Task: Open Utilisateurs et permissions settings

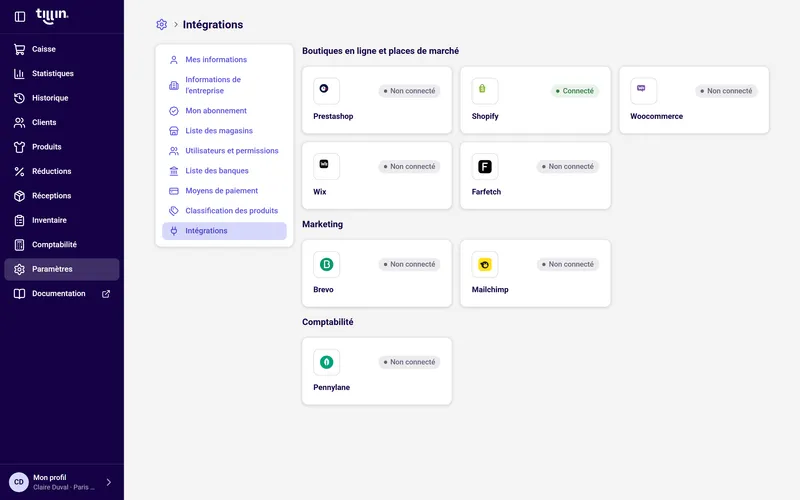Action: pos(224,151)
